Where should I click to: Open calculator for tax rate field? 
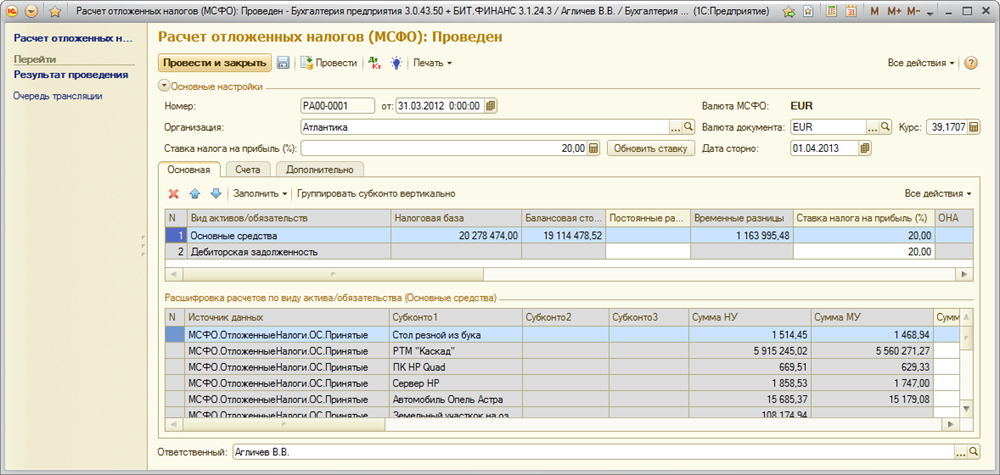(x=593, y=148)
